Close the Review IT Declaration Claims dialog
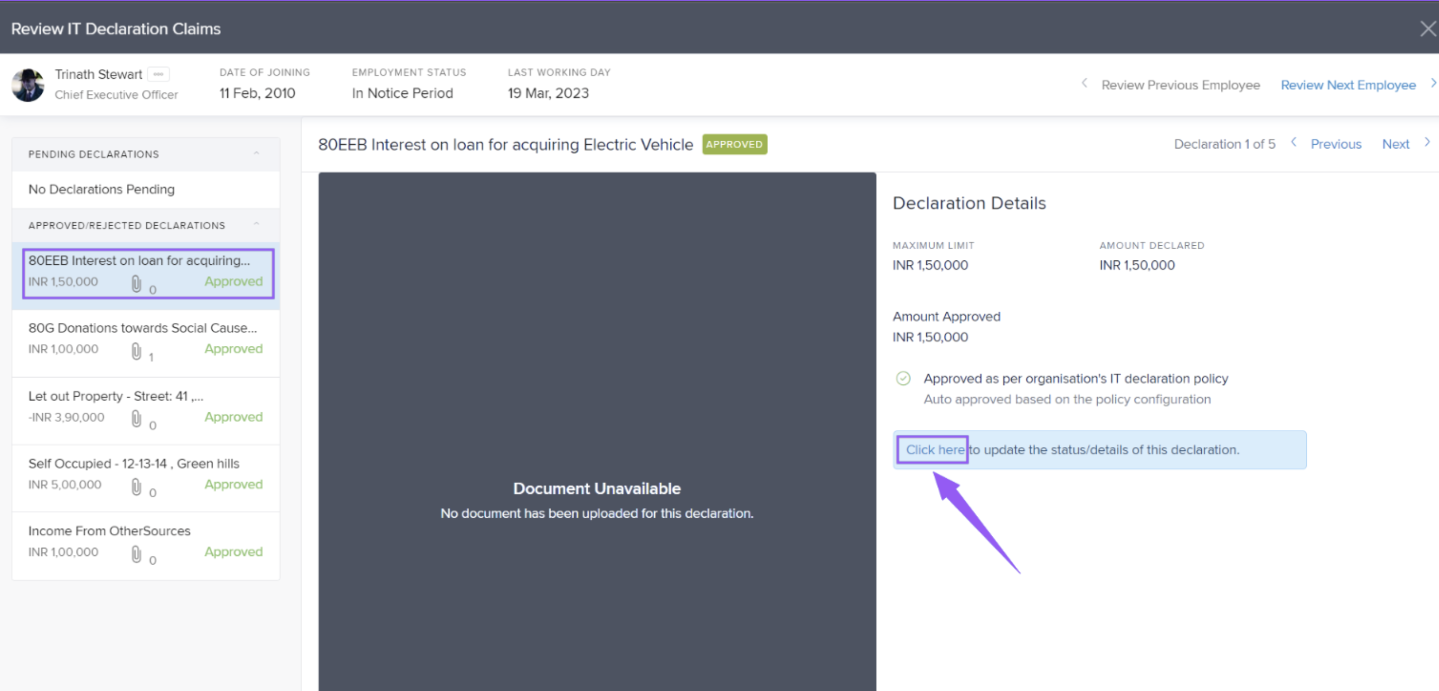Image resolution: width=1439 pixels, height=691 pixels. [x=1427, y=29]
